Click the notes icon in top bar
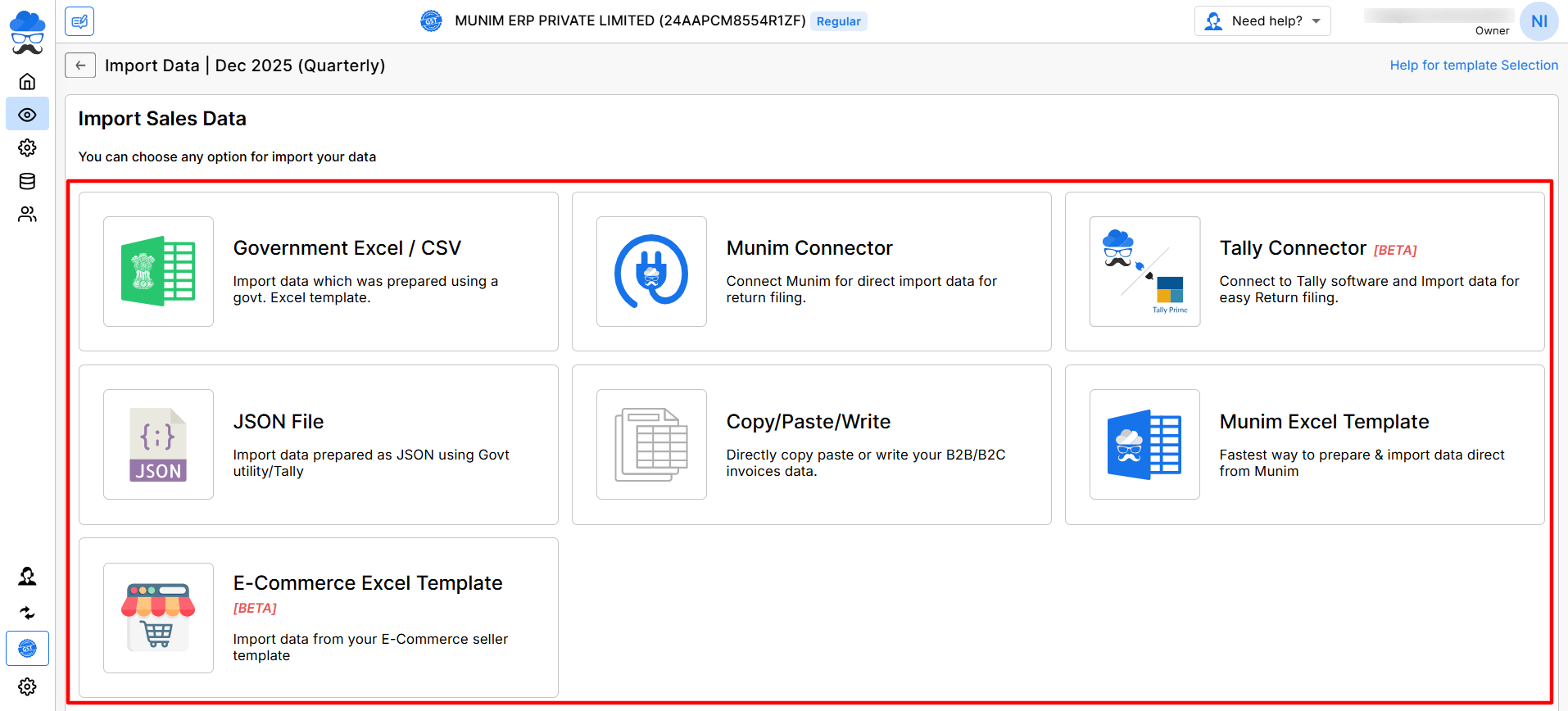Screen dimensions: 1568x711 click(79, 21)
